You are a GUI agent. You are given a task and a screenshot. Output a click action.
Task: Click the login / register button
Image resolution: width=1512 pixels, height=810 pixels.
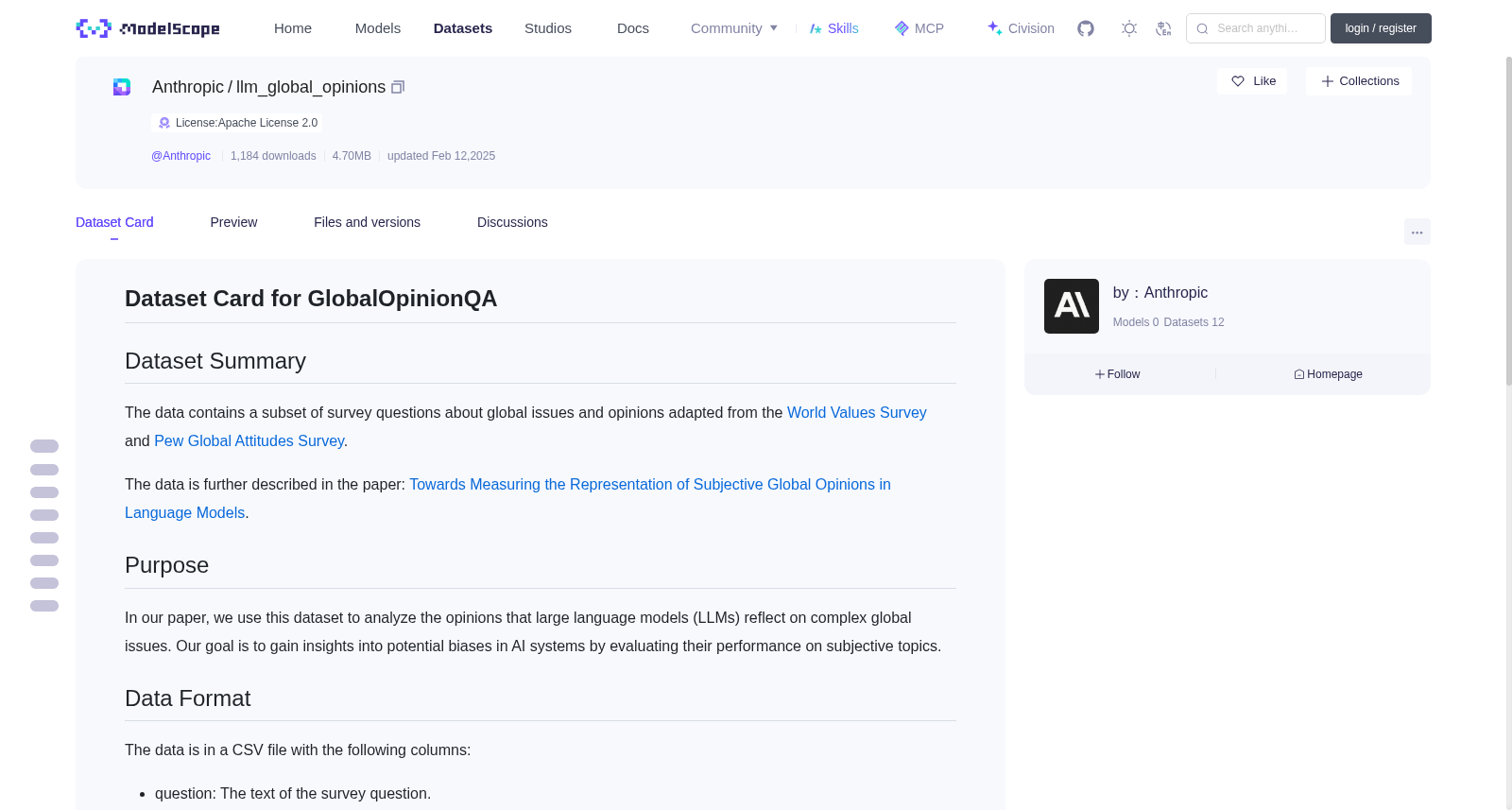(x=1381, y=28)
